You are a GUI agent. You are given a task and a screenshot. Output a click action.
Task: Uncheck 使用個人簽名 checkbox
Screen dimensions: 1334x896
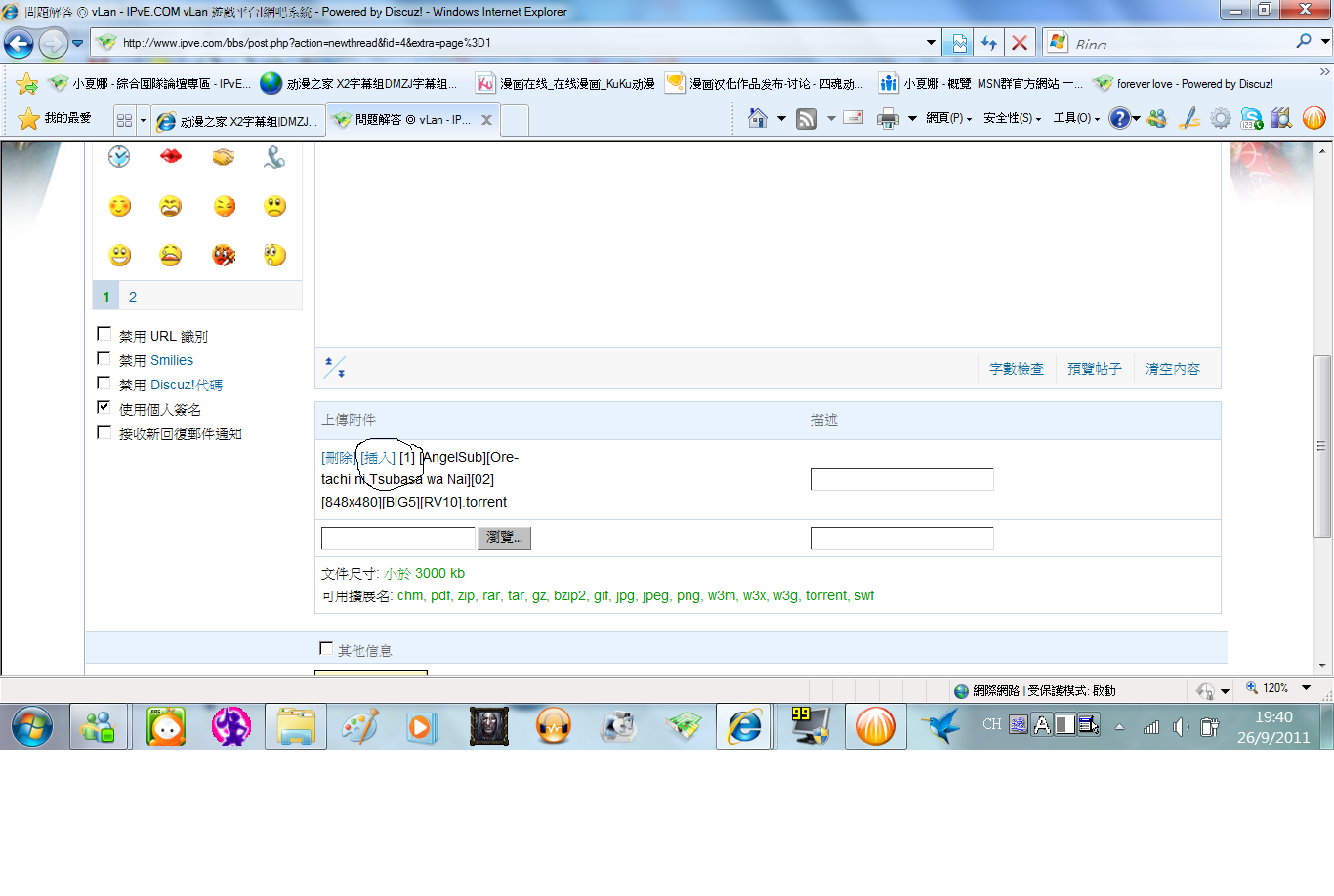pos(104,407)
